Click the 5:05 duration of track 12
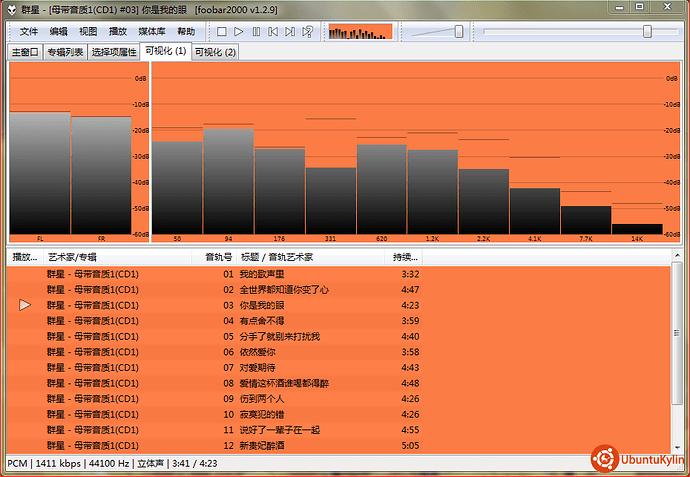This screenshot has height=477, width=690. point(410,445)
